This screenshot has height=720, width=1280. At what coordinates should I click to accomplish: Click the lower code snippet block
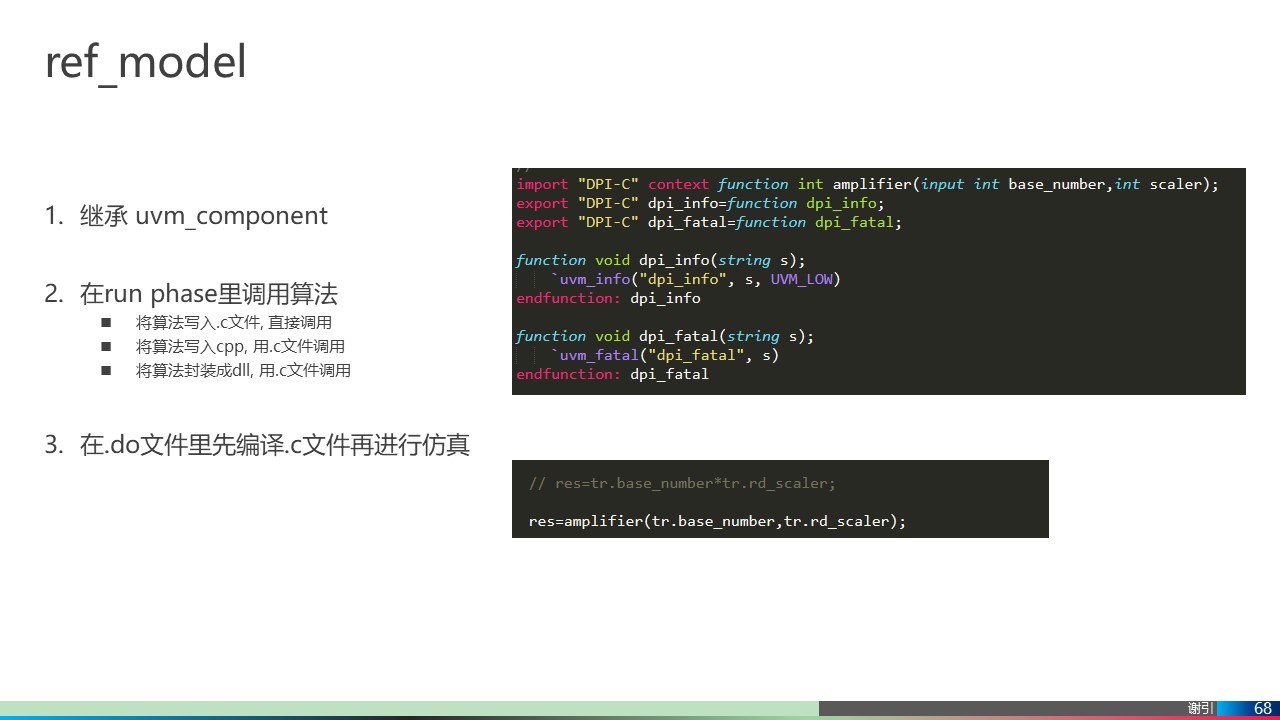pos(780,498)
